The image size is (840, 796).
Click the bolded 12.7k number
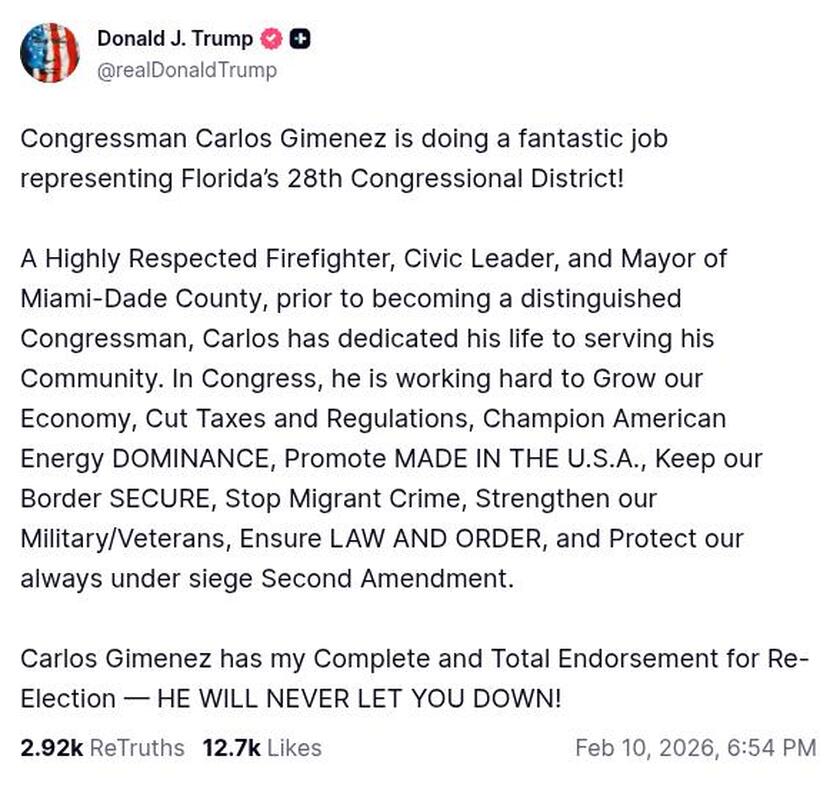click(x=227, y=748)
